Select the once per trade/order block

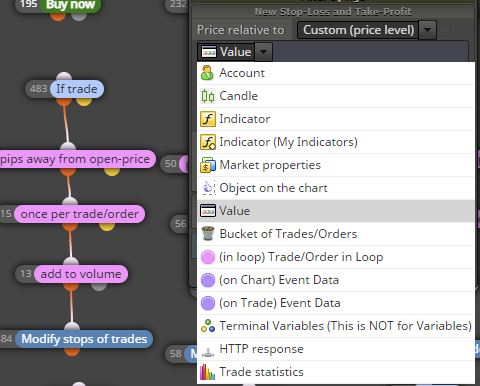point(80,214)
